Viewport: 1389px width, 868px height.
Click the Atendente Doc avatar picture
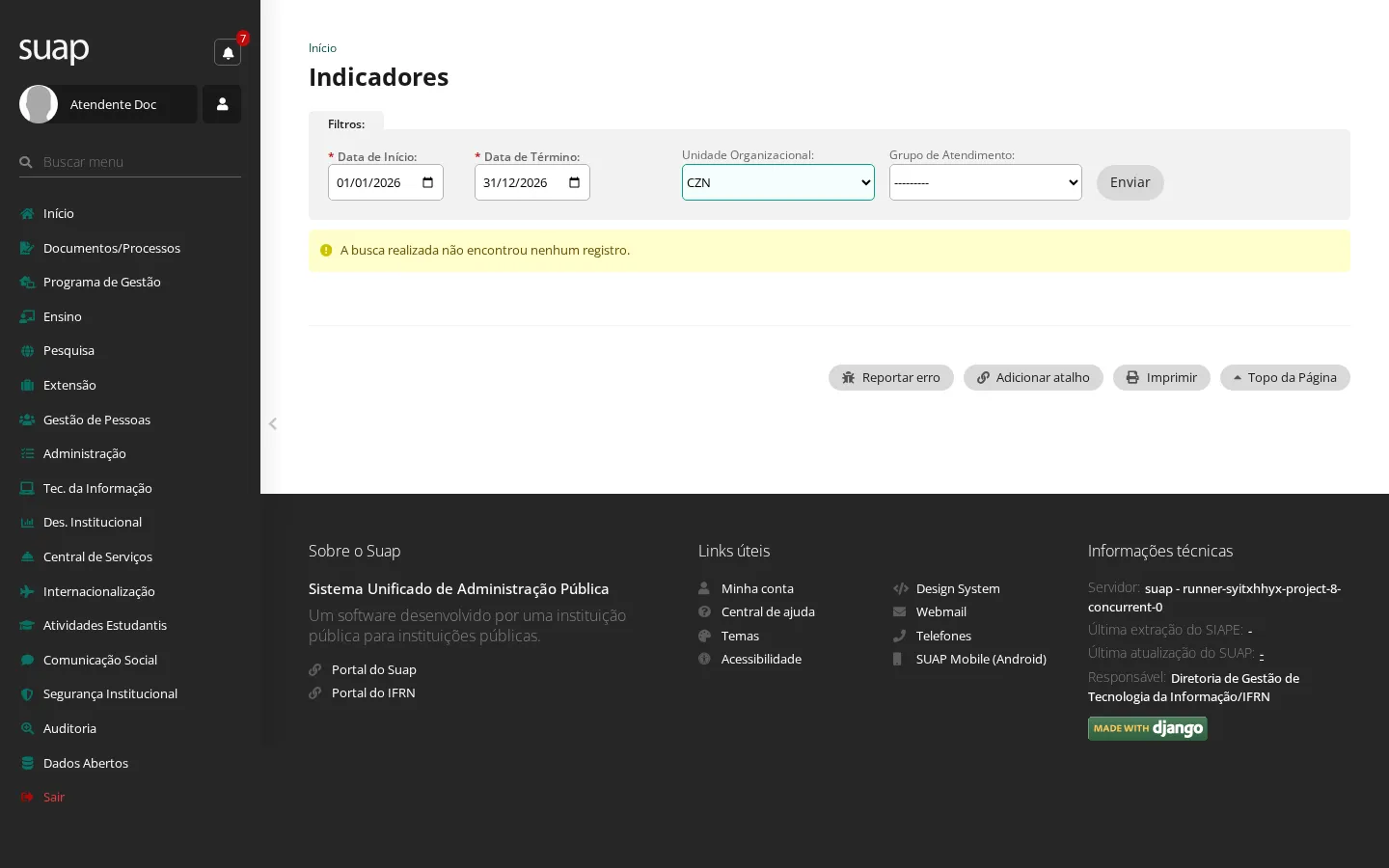click(x=39, y=104)
